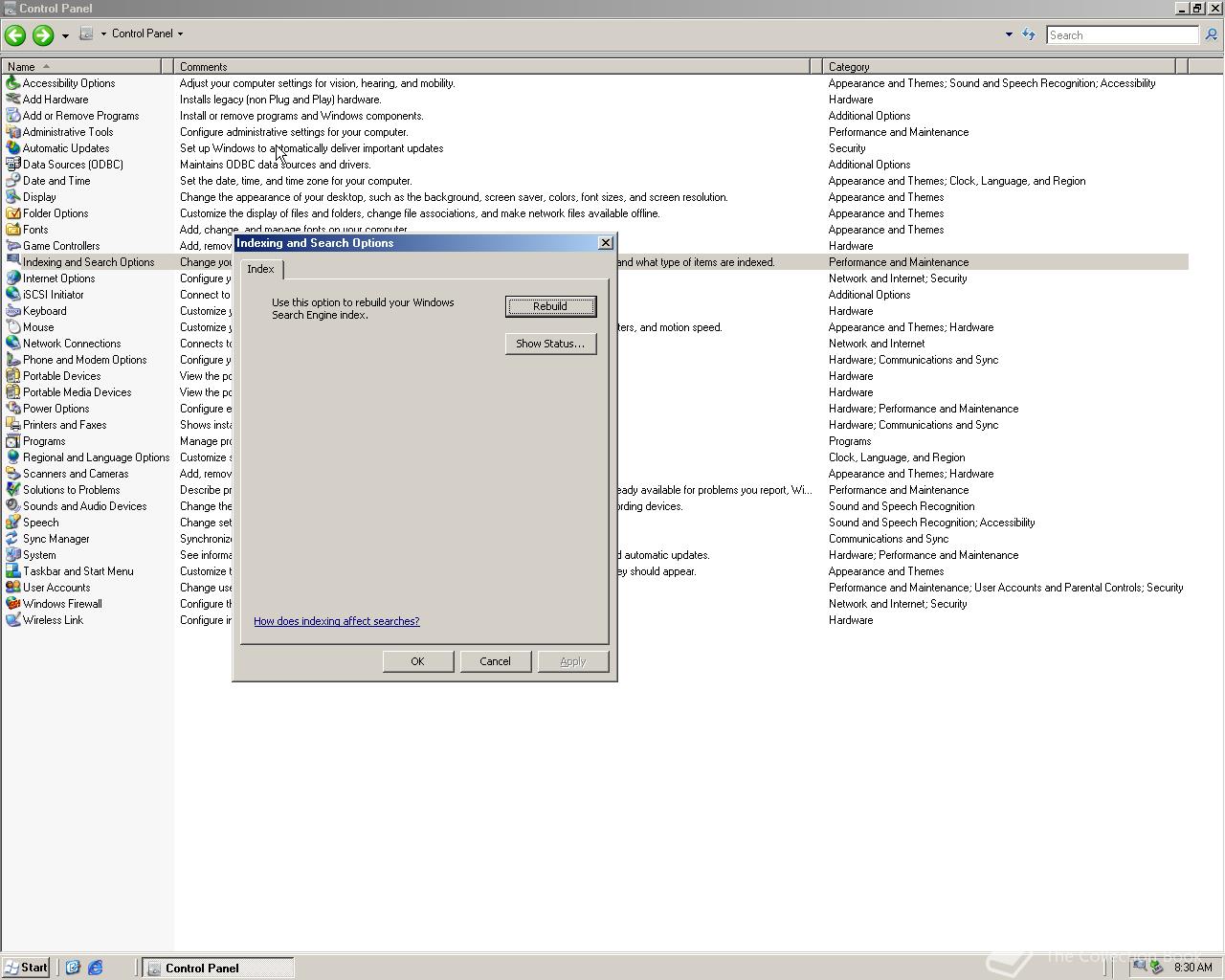Select the User Accounts row
Viewport: 1225px width, 980px height.
tap(595, 588)
